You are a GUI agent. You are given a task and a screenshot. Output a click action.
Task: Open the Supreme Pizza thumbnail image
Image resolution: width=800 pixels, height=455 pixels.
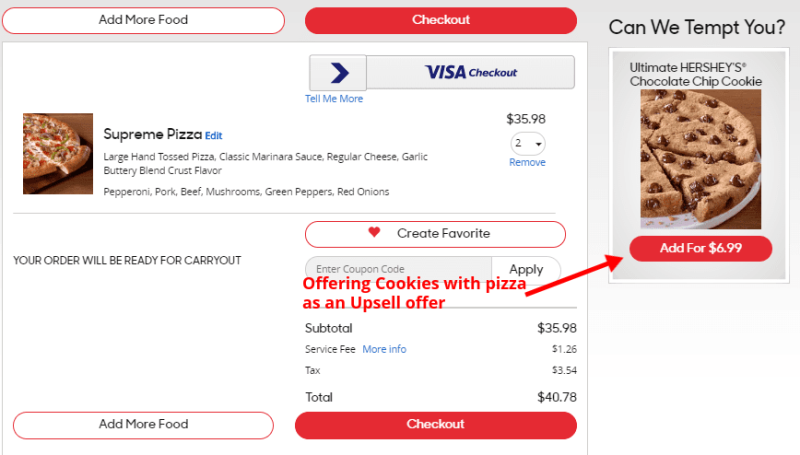click(58, 154)
